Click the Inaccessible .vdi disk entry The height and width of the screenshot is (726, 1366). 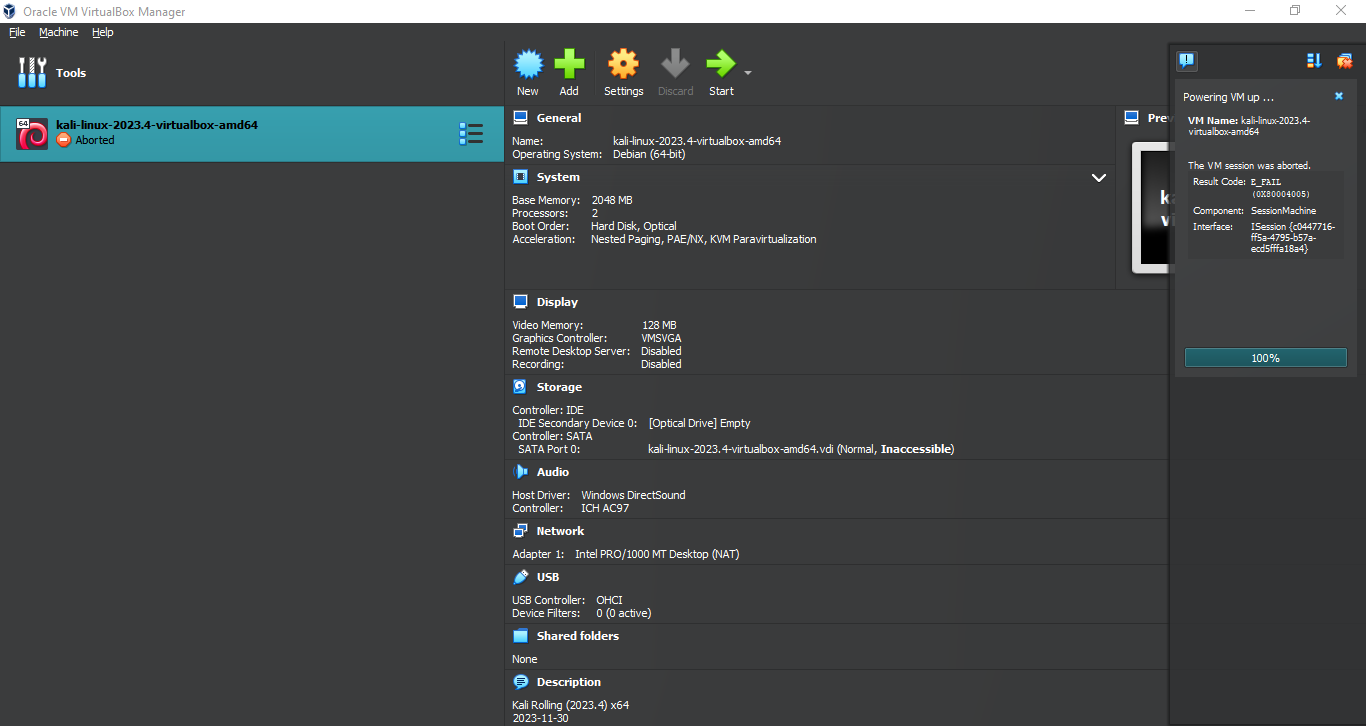(x=801, y=449)
